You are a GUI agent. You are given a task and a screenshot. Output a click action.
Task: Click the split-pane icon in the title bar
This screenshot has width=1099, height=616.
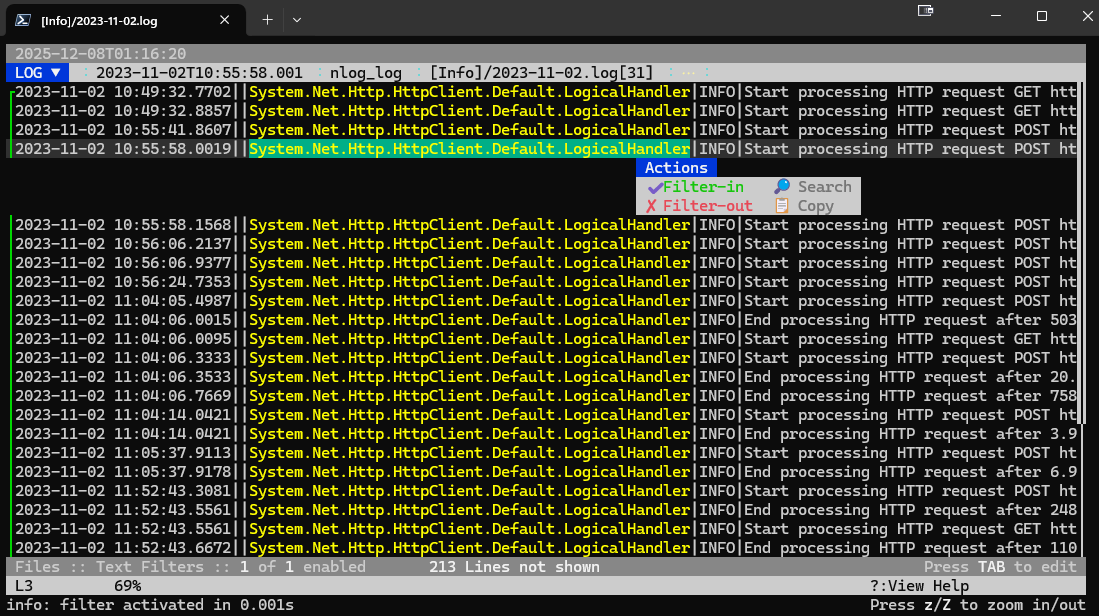pos(925,12)
